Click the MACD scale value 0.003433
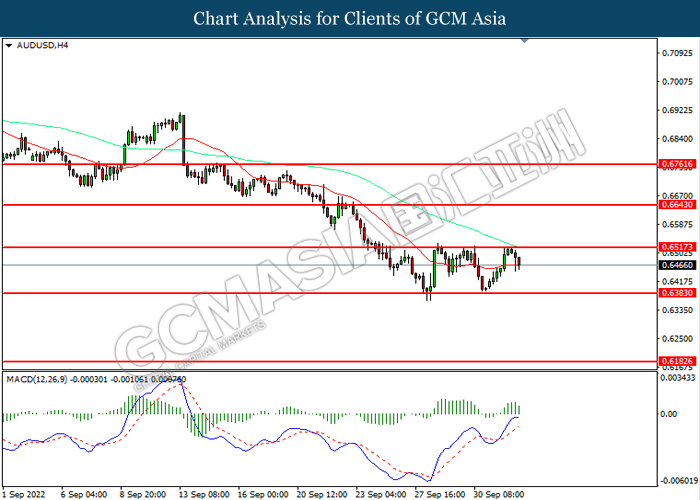The width and height of the screenshot is (700, 500). 678,378
